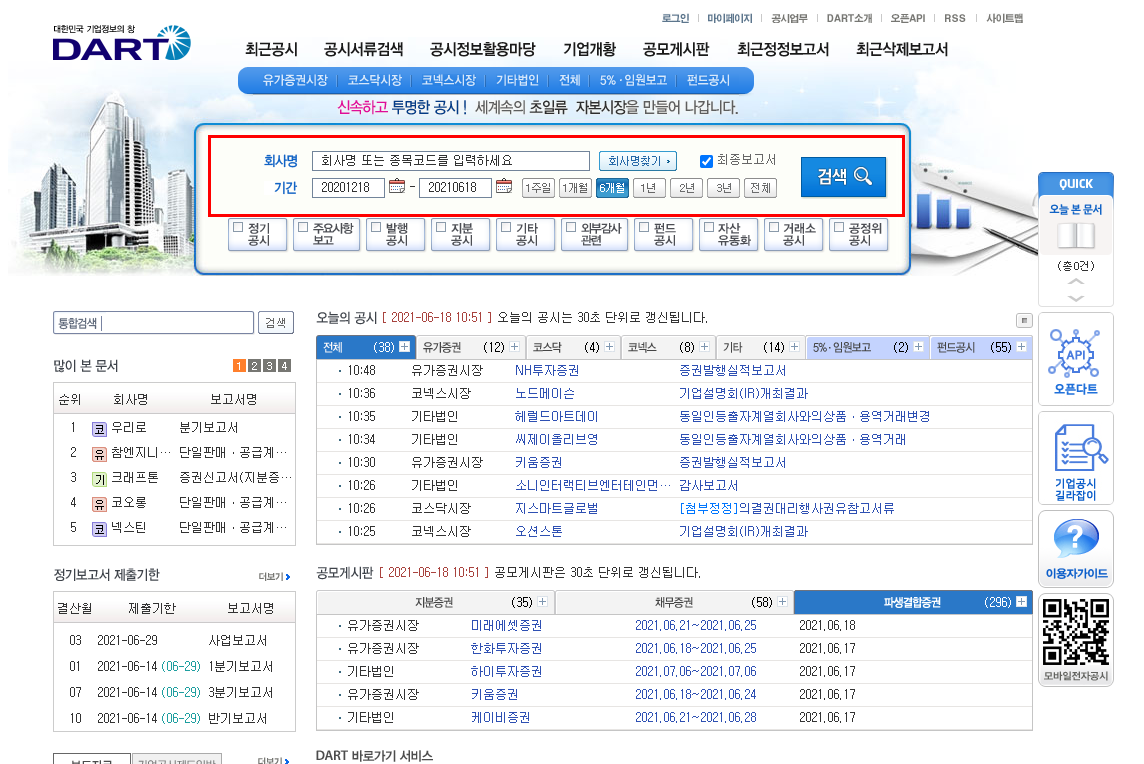Expand the 채무증권 plus icon
The height and width of the screenshot is (764, 1144).
[x=782, y=602]
